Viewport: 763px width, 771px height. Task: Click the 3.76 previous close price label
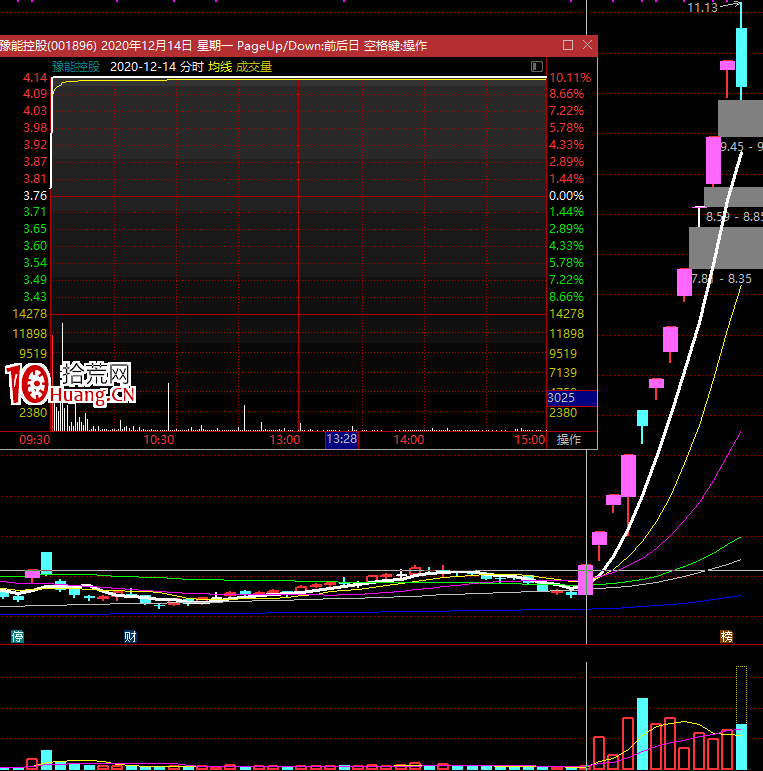[35, 196]
